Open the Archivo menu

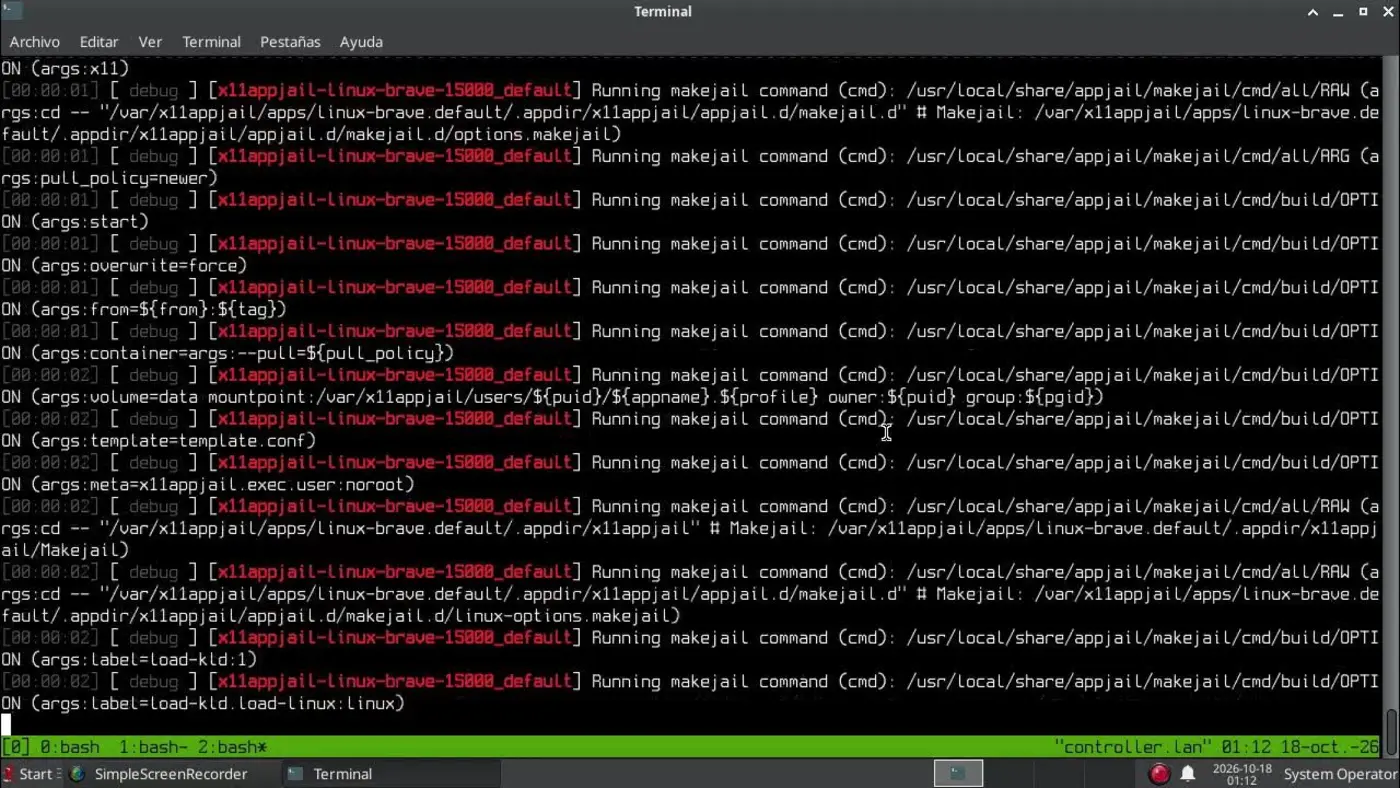pos(35,42)
